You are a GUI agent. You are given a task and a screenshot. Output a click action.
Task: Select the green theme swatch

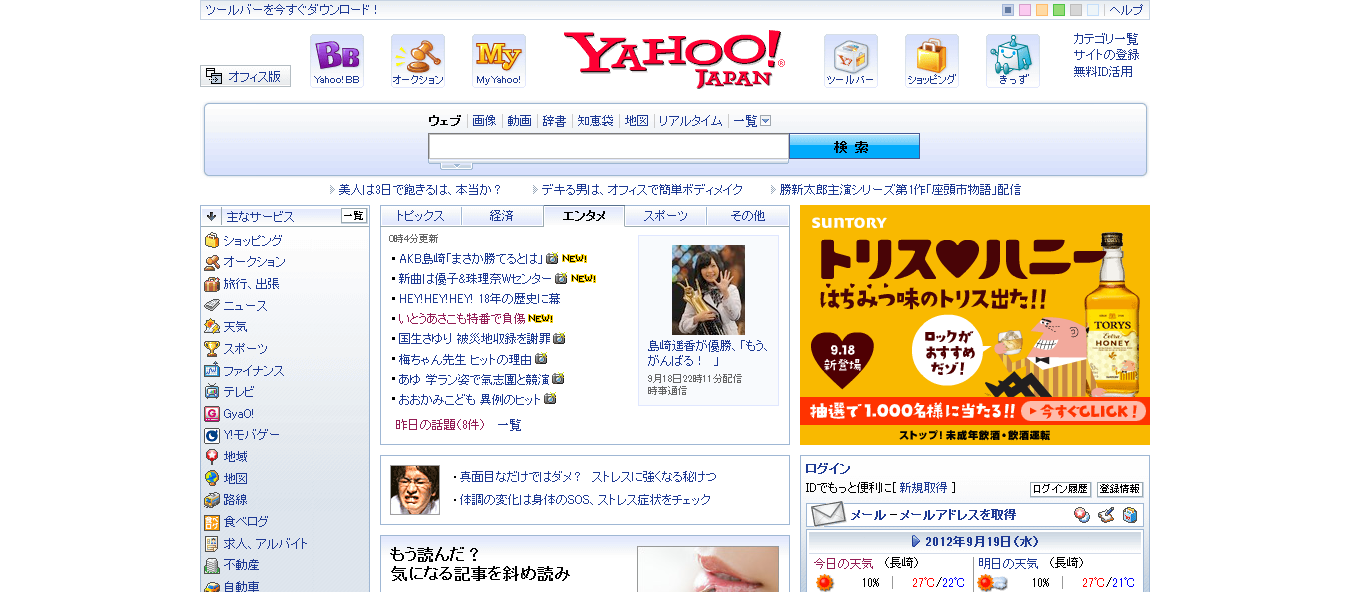pyautogui.click(x=1059, y=10)
